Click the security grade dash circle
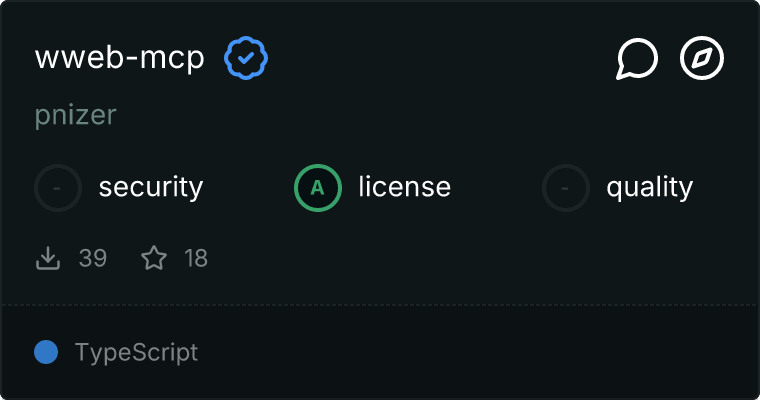The image size is (760, 400). [58, 187]
